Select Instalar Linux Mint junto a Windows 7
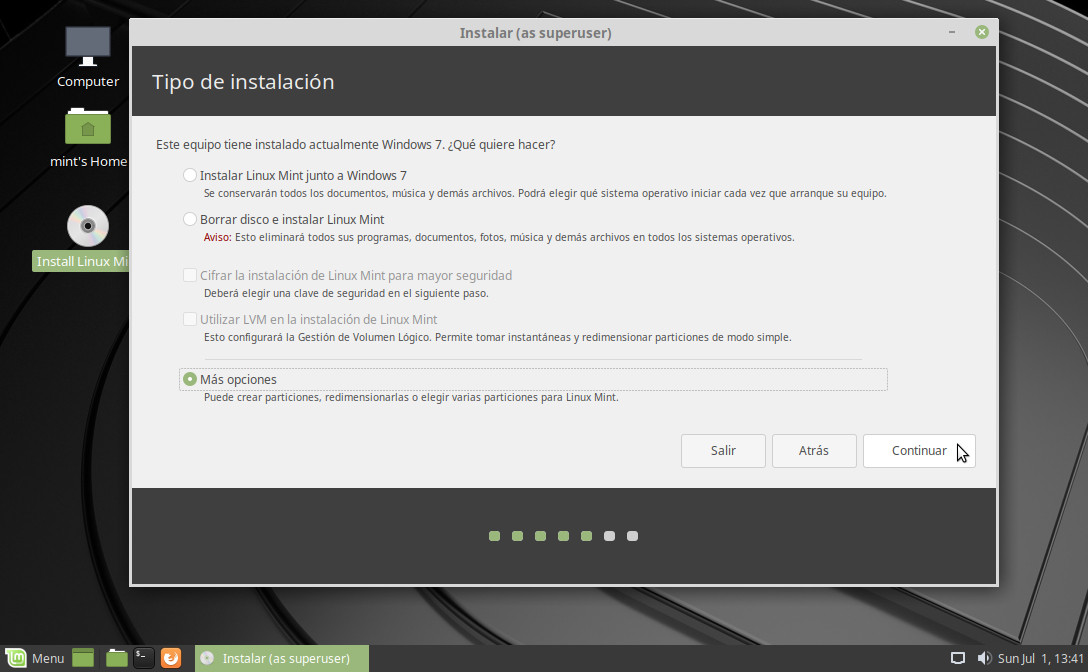 (190, 175)
